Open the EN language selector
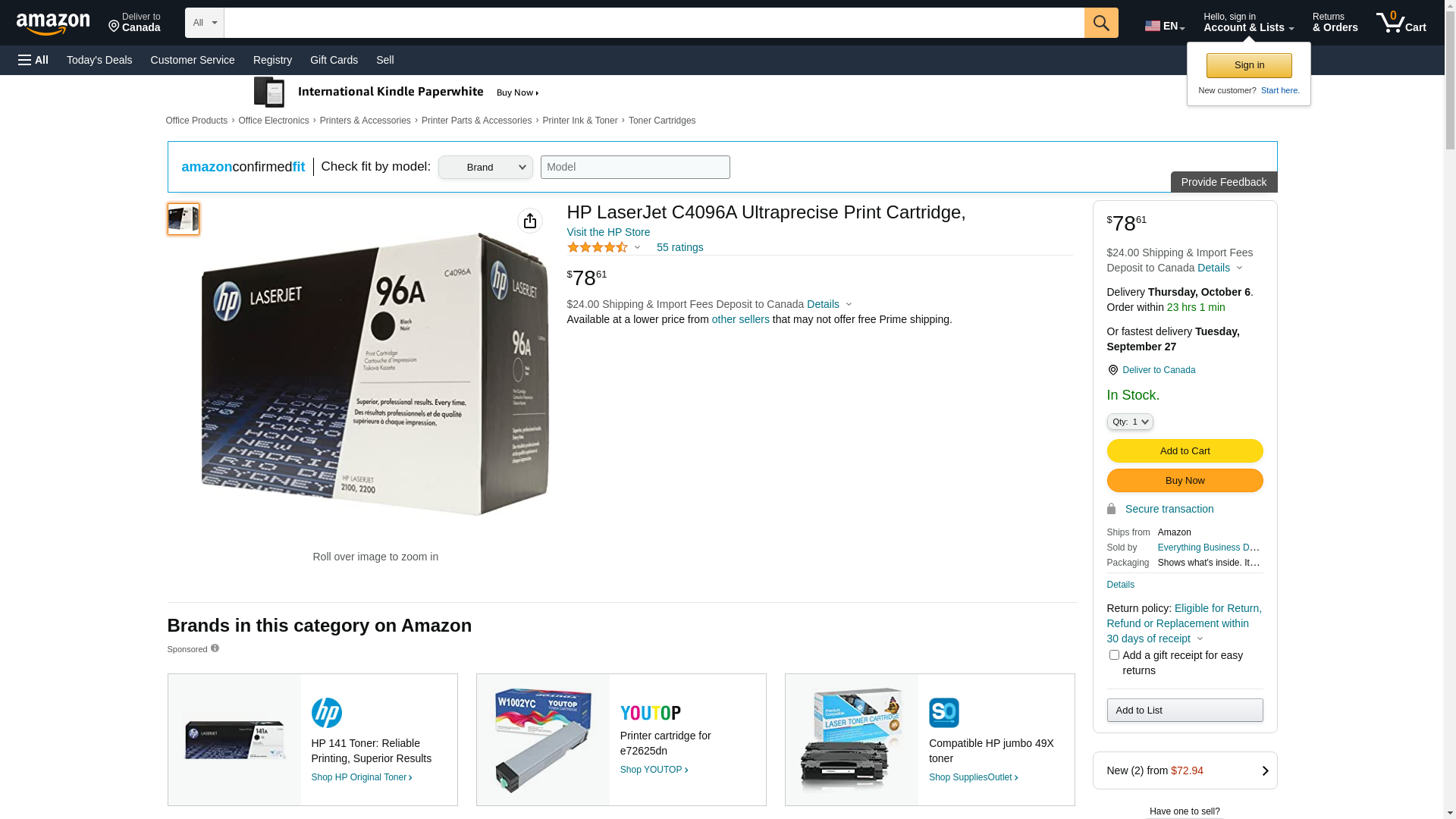The width and height of the screenshot is (1456, 819). click(1165, 26)
